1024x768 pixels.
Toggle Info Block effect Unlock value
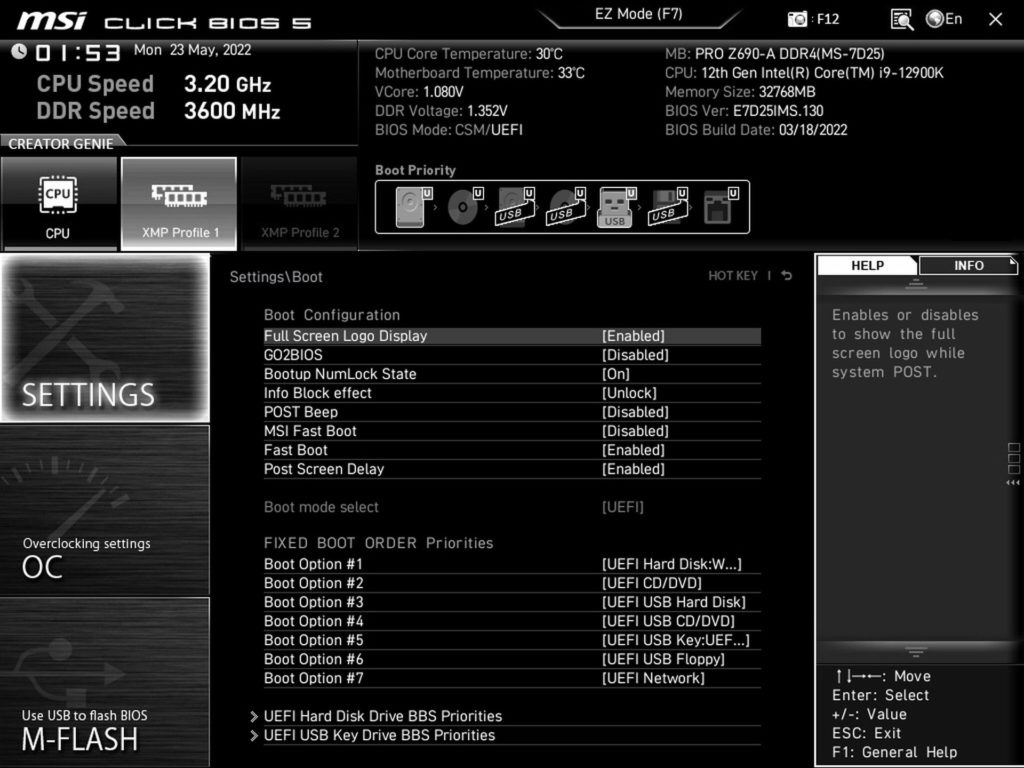coord(629,392)
